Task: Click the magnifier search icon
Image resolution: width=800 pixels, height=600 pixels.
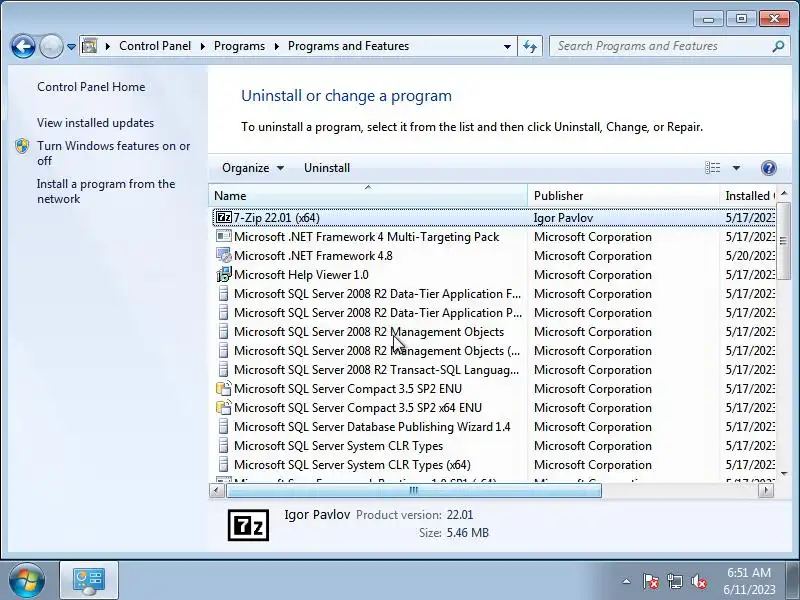Action: tap(778, 46)
